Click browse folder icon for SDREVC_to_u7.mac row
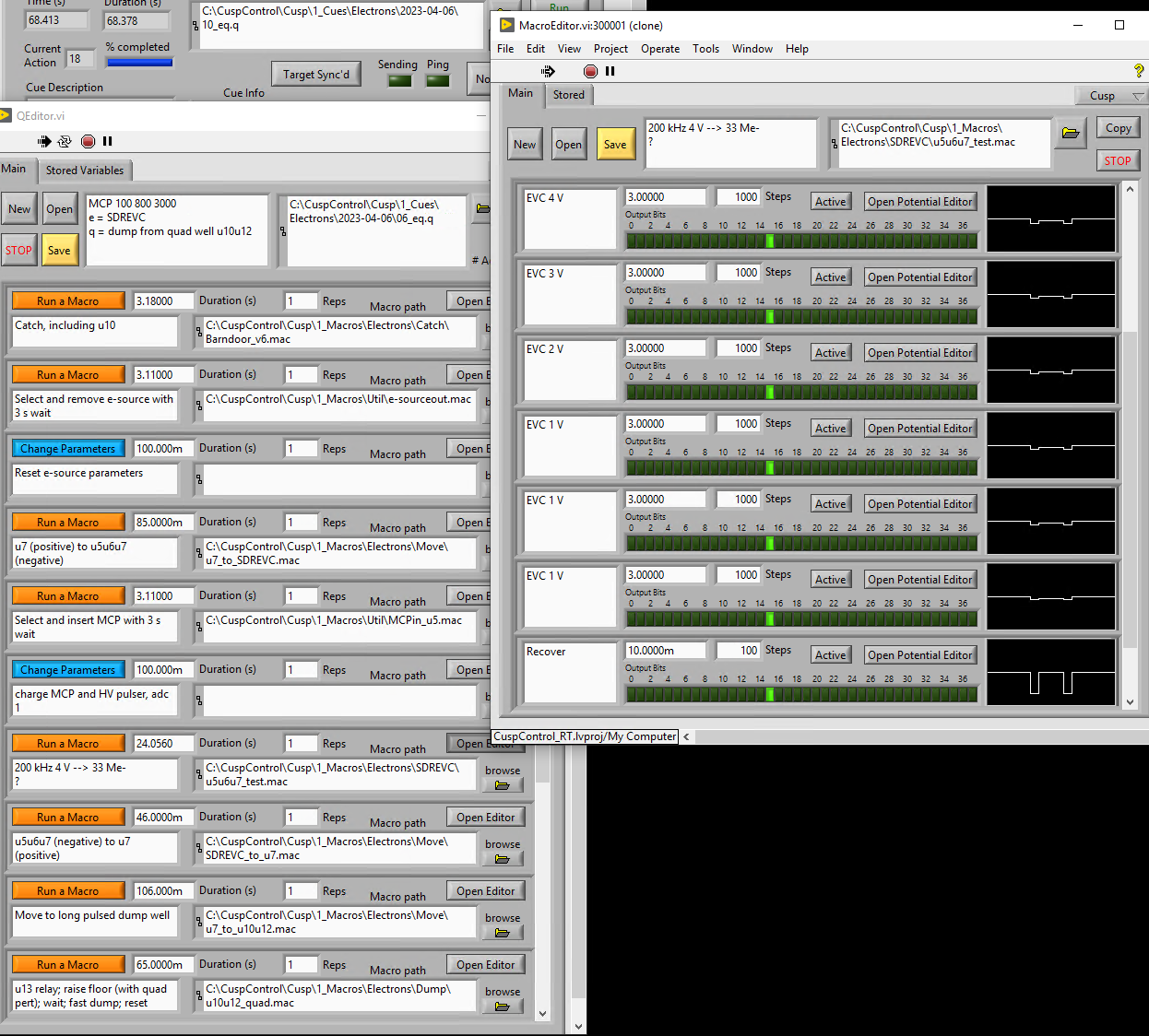Viewport: 1149px width, 1036px height. [503, 859]
